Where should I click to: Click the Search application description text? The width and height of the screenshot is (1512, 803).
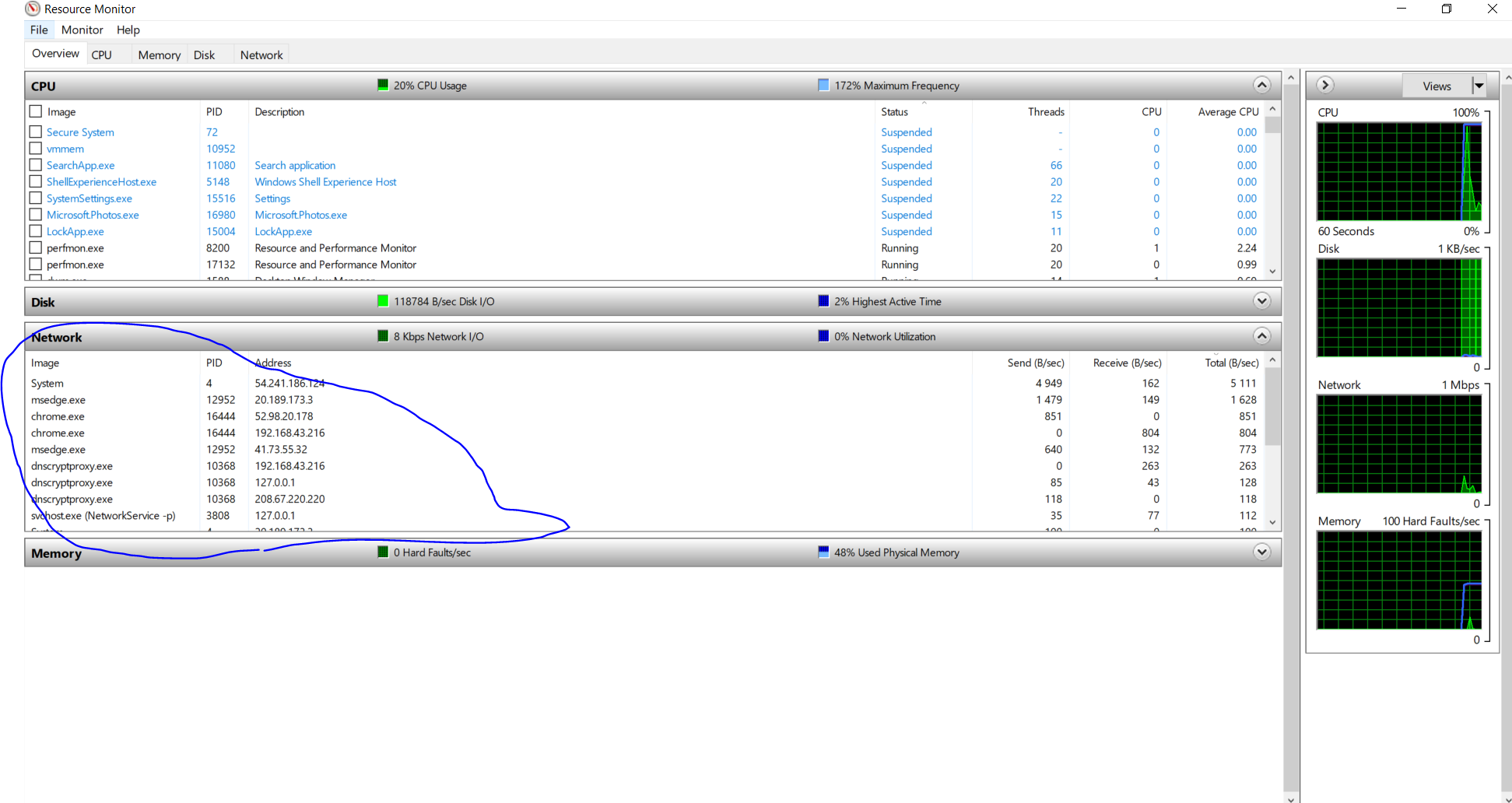tap(295, 165)
